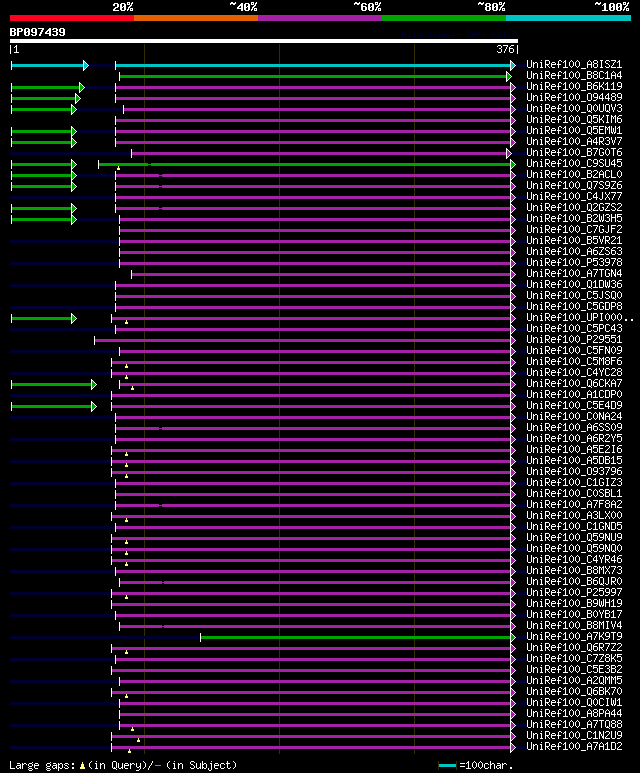Screen dimensions: 640x773
Task: Click the UniRef100_A1CDP0 label
Action: (x=574, y=394)
